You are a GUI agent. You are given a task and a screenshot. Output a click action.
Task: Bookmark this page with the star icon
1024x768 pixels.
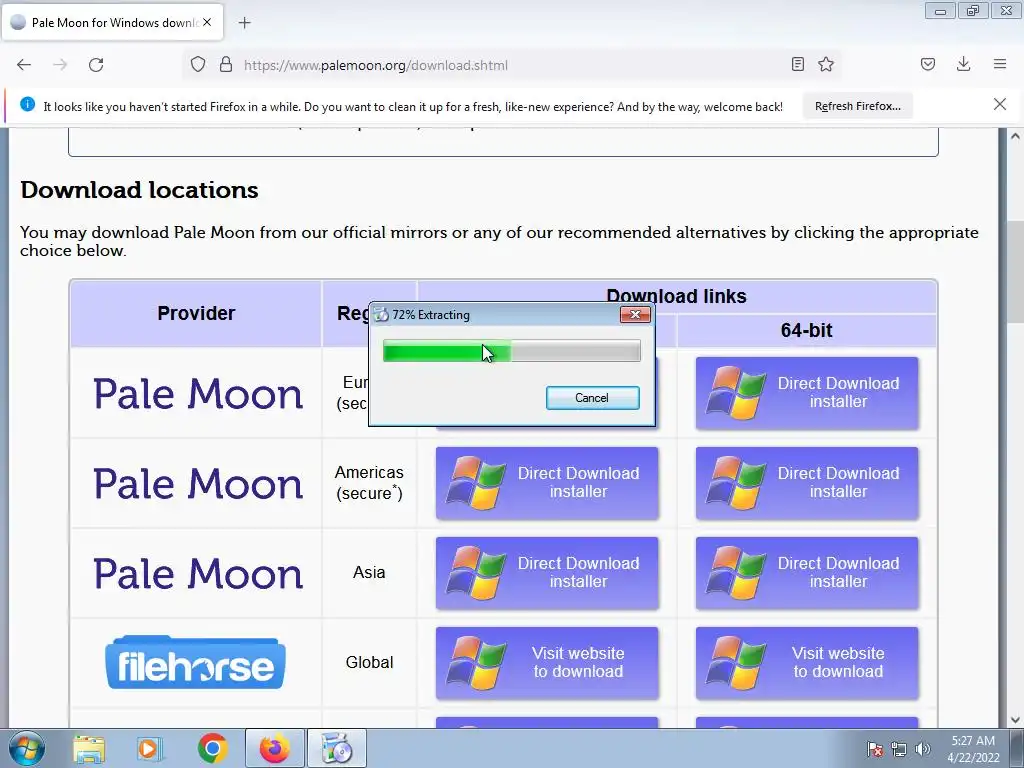click(826, 64)
